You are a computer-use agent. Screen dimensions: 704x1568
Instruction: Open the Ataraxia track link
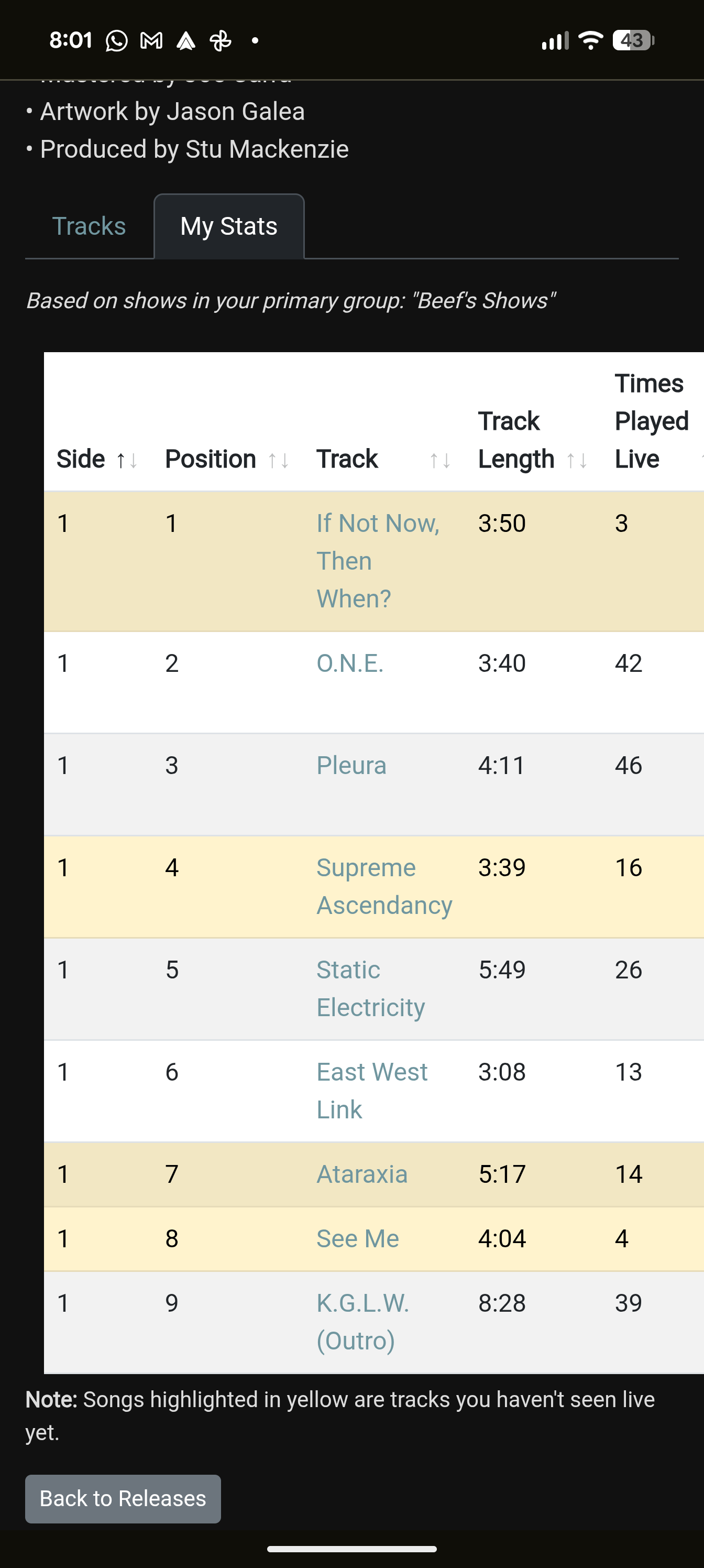click(x=361, y=1174)
